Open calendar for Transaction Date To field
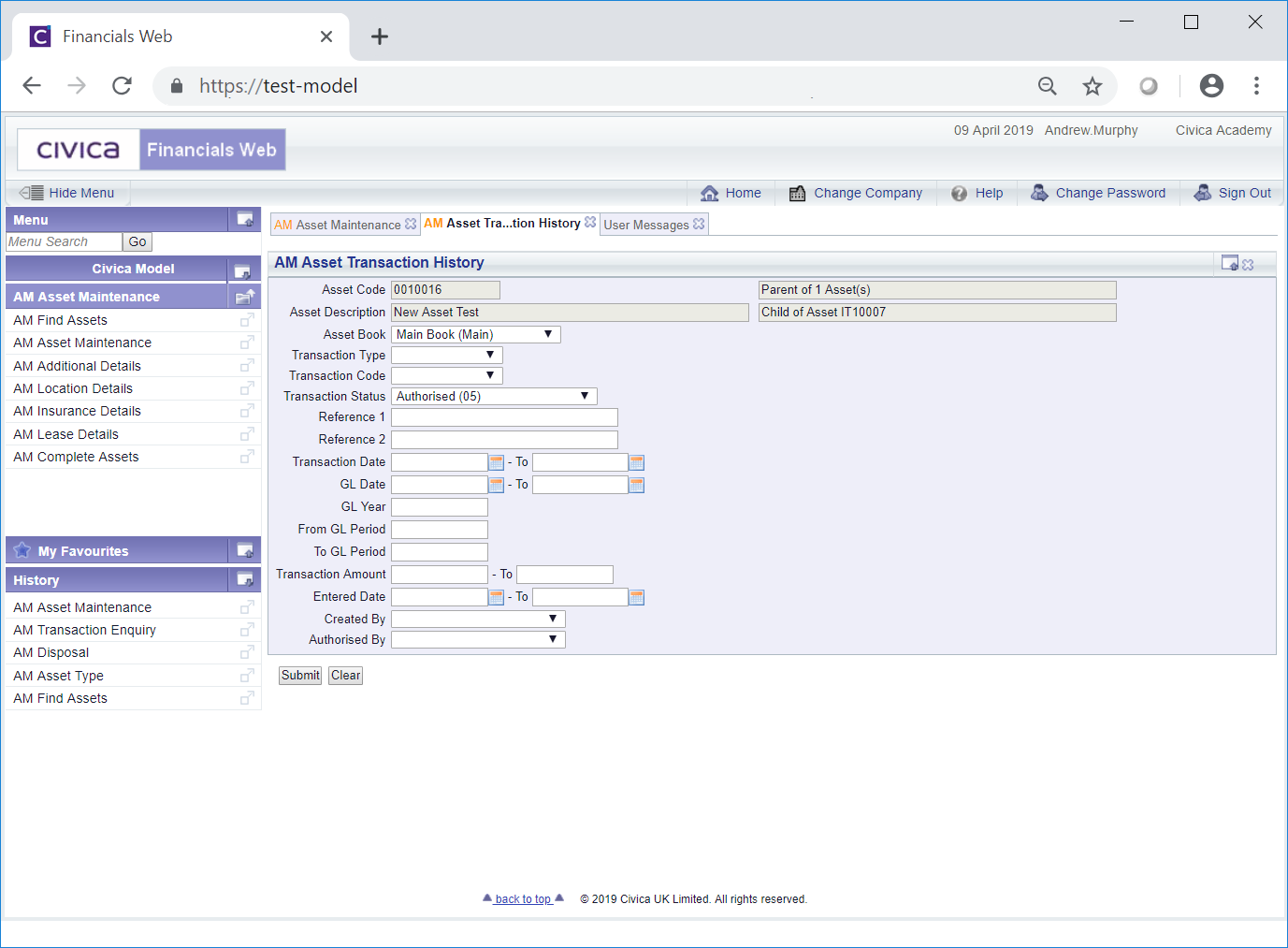Image resolution: width=1288 pixels, height=948 pixels. (637, 462)
